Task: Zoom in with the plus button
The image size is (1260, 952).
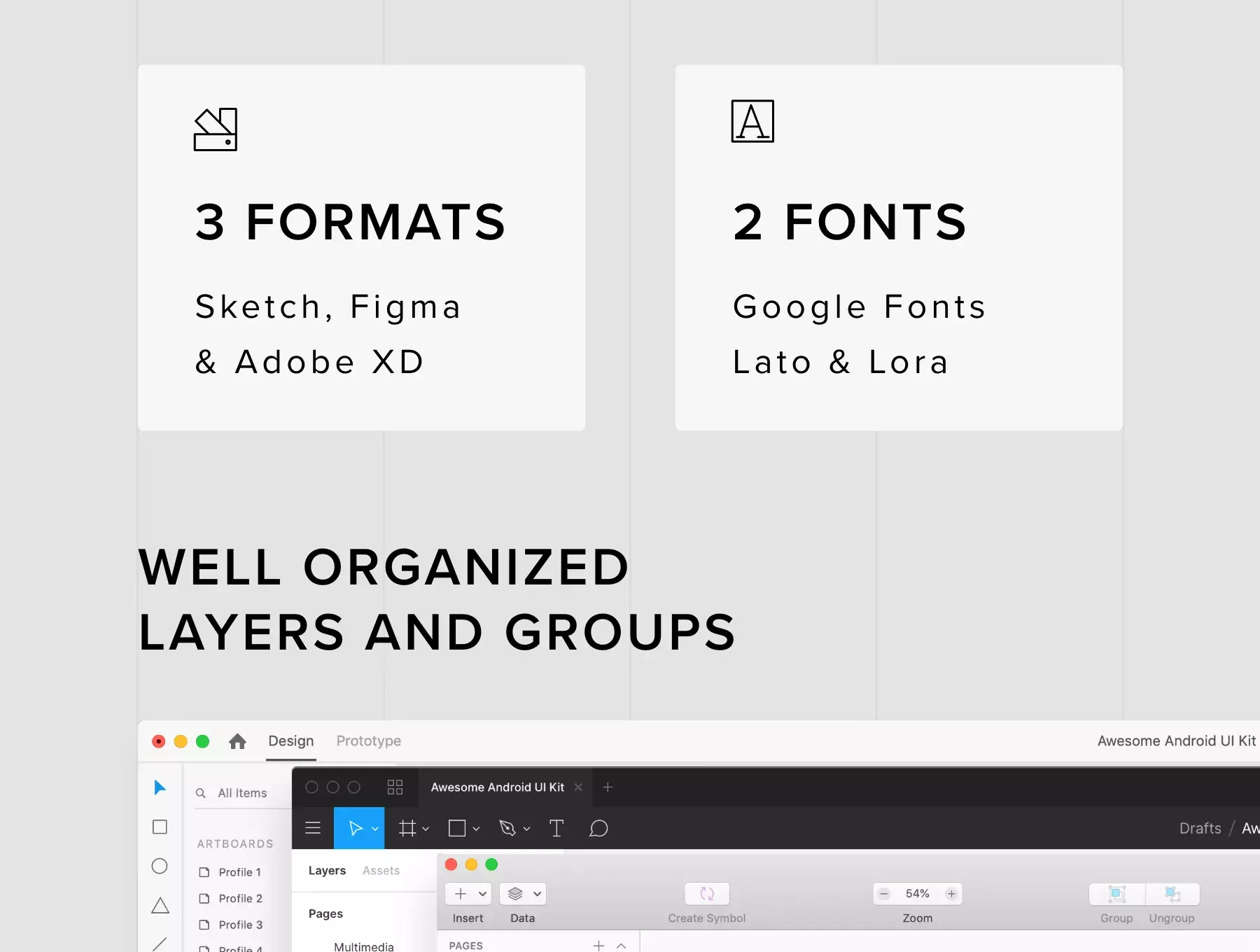Action: (951, 894)
